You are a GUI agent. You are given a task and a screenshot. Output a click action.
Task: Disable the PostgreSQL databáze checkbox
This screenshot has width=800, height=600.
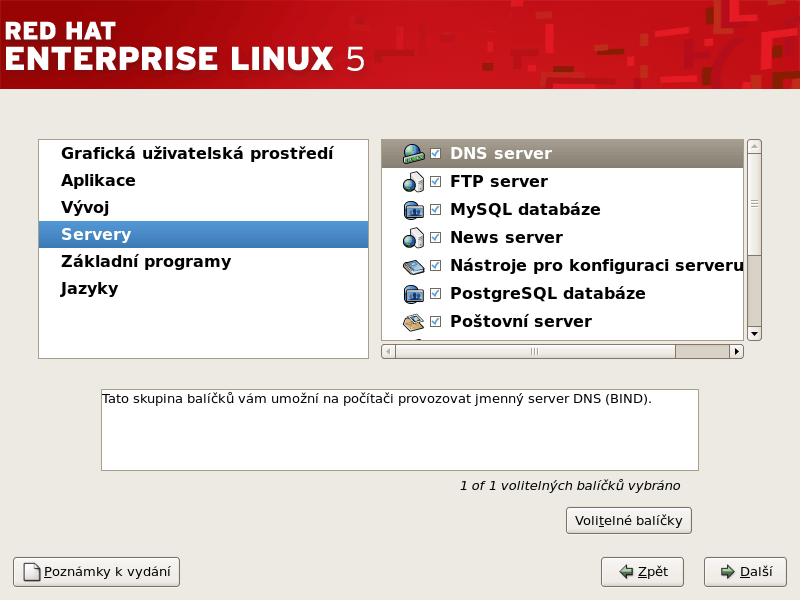435,293
